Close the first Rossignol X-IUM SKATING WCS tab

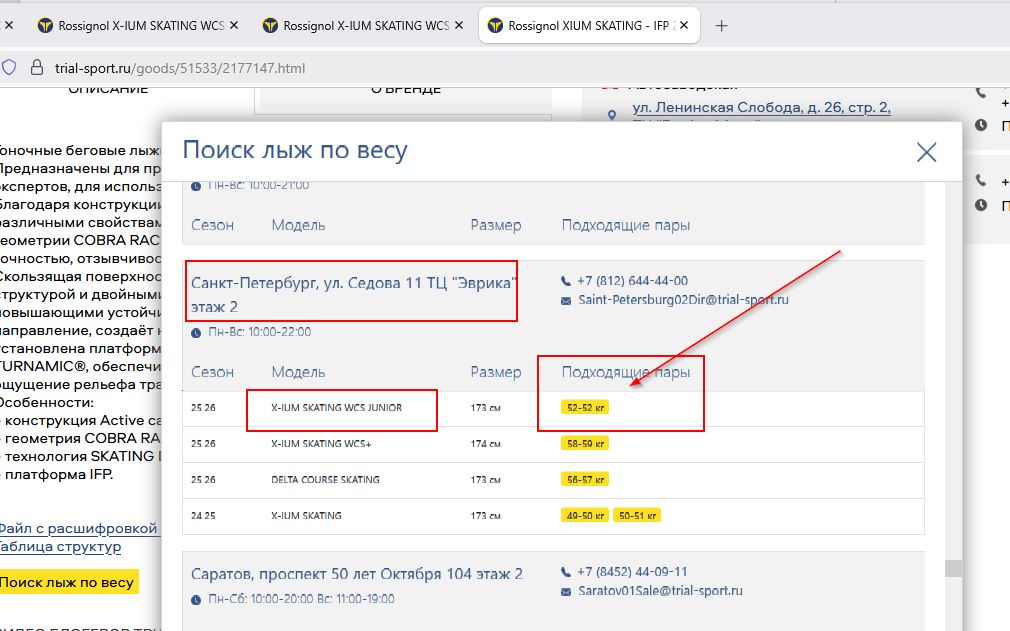point(234,25)
